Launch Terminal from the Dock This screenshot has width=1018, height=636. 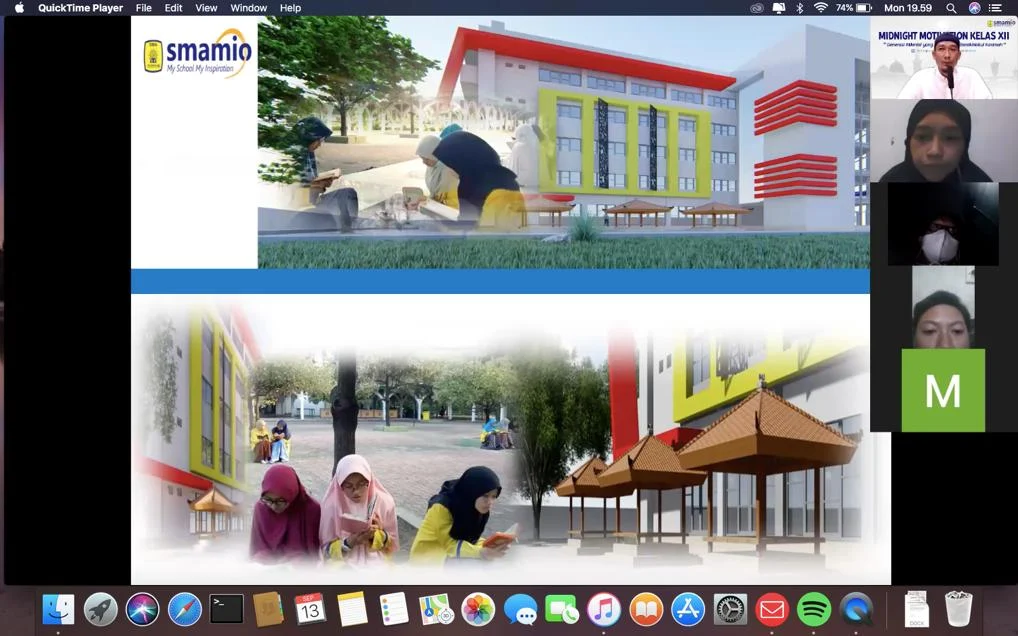click(x=228, y=608)
